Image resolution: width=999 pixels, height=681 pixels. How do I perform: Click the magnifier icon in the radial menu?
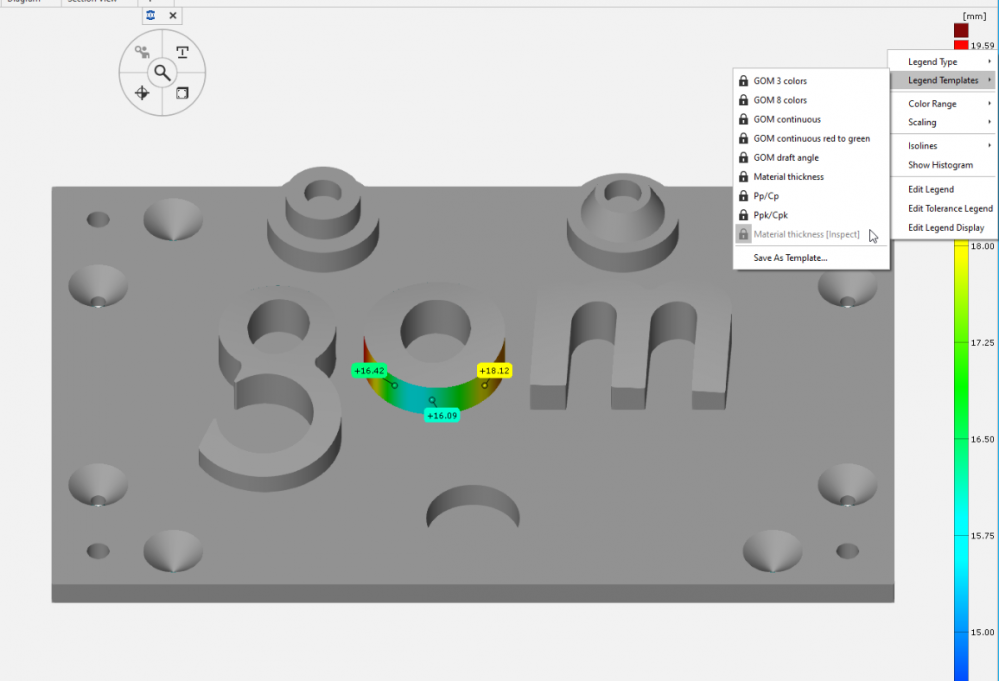click(x=162, y=73)
